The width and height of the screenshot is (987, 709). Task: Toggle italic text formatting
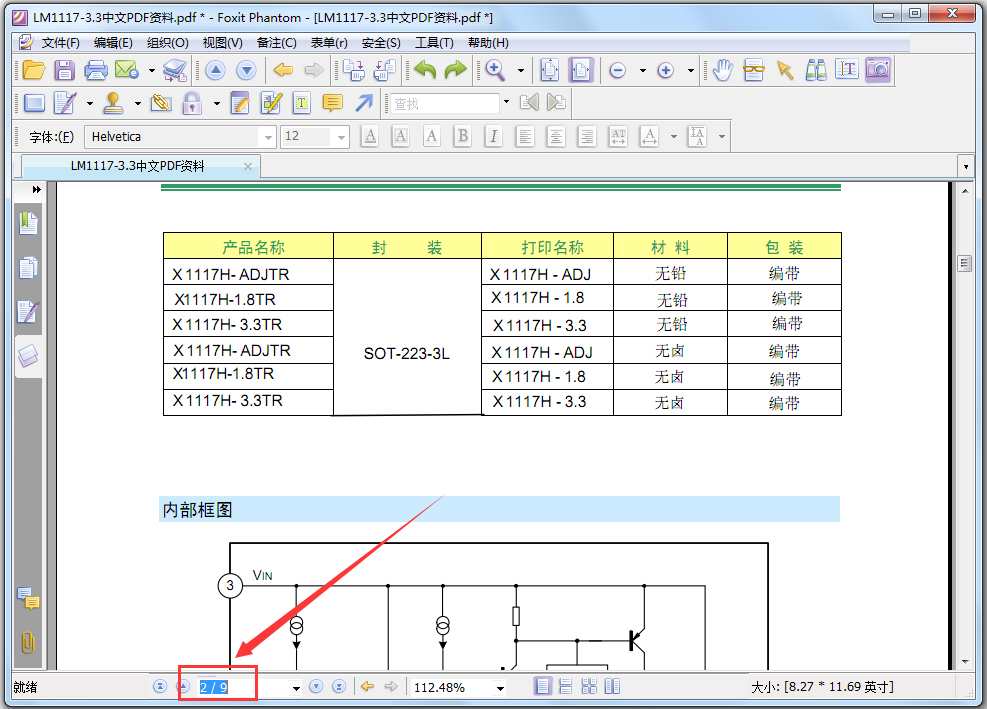494,137
